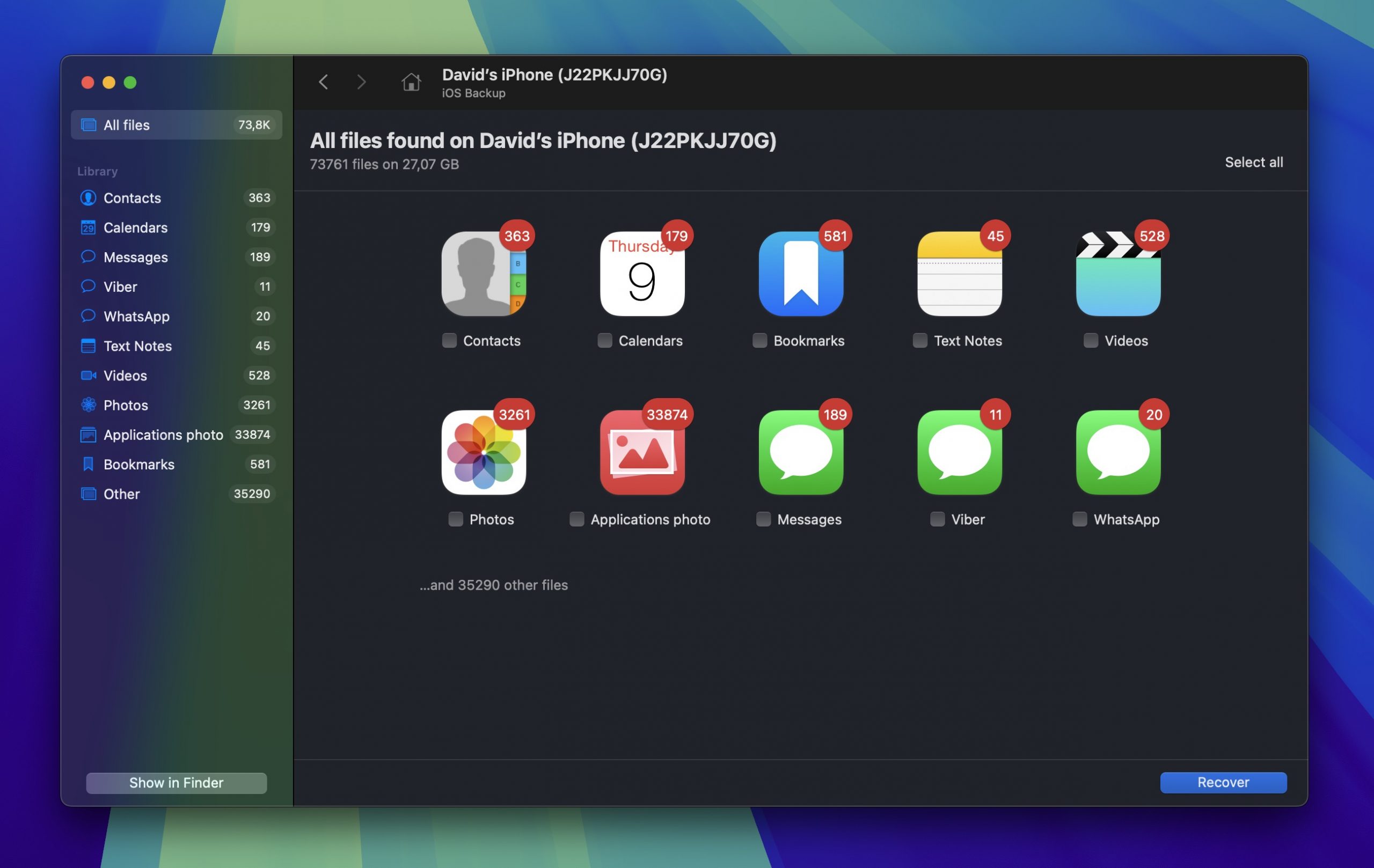
Task: Tick the Calendars checkbox
Action: (x=604, y=341)
